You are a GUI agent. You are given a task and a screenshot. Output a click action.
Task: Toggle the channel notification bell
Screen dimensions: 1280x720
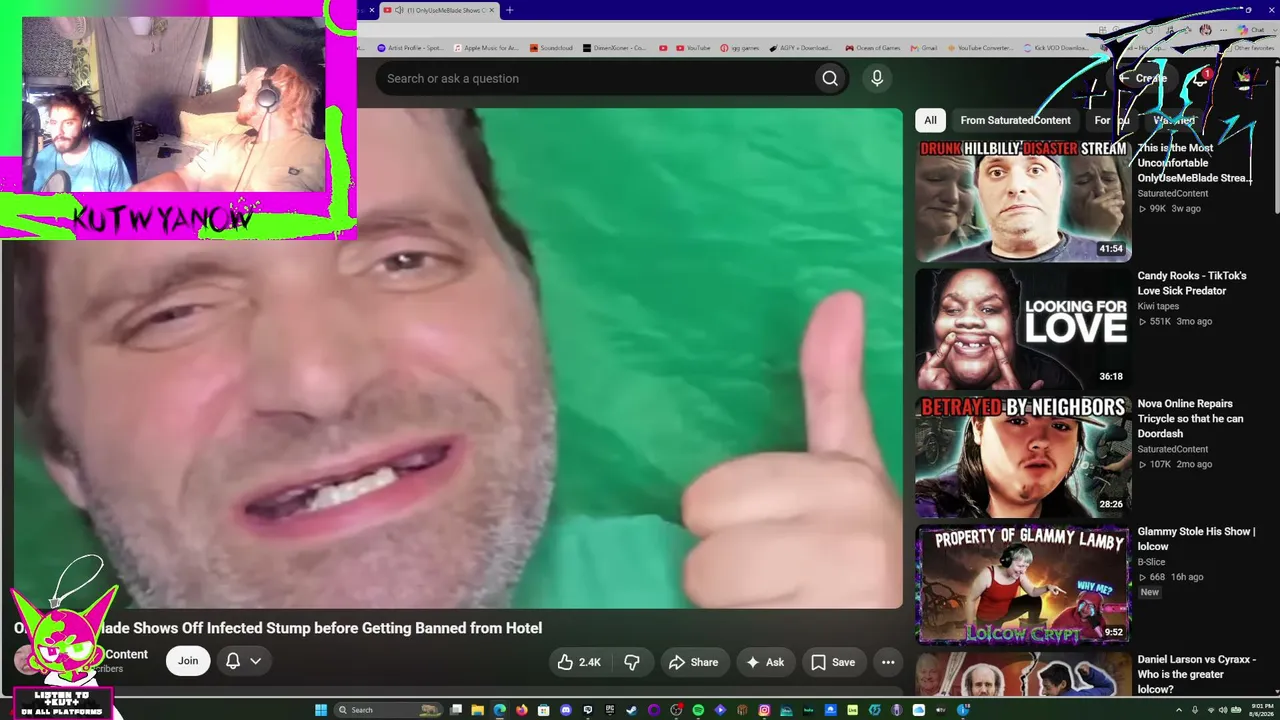tap(233, 661)
